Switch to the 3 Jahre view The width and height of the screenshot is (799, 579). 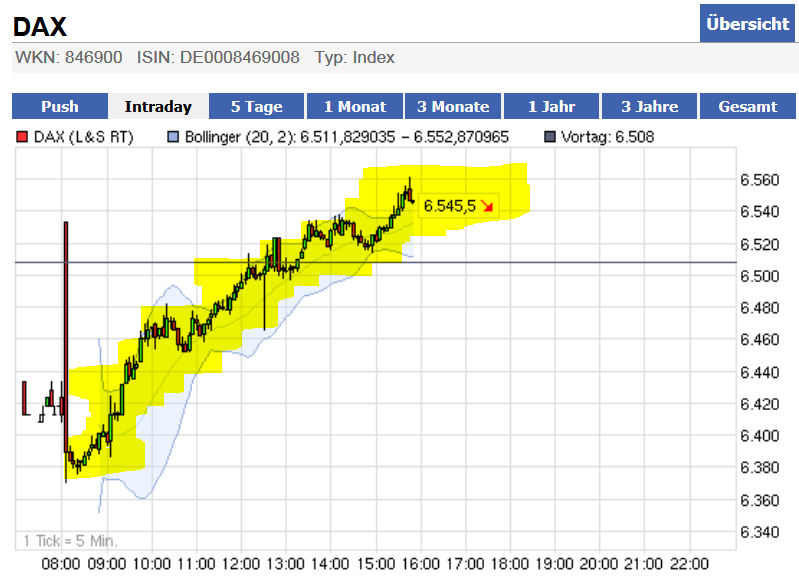[x=649, y=107]
